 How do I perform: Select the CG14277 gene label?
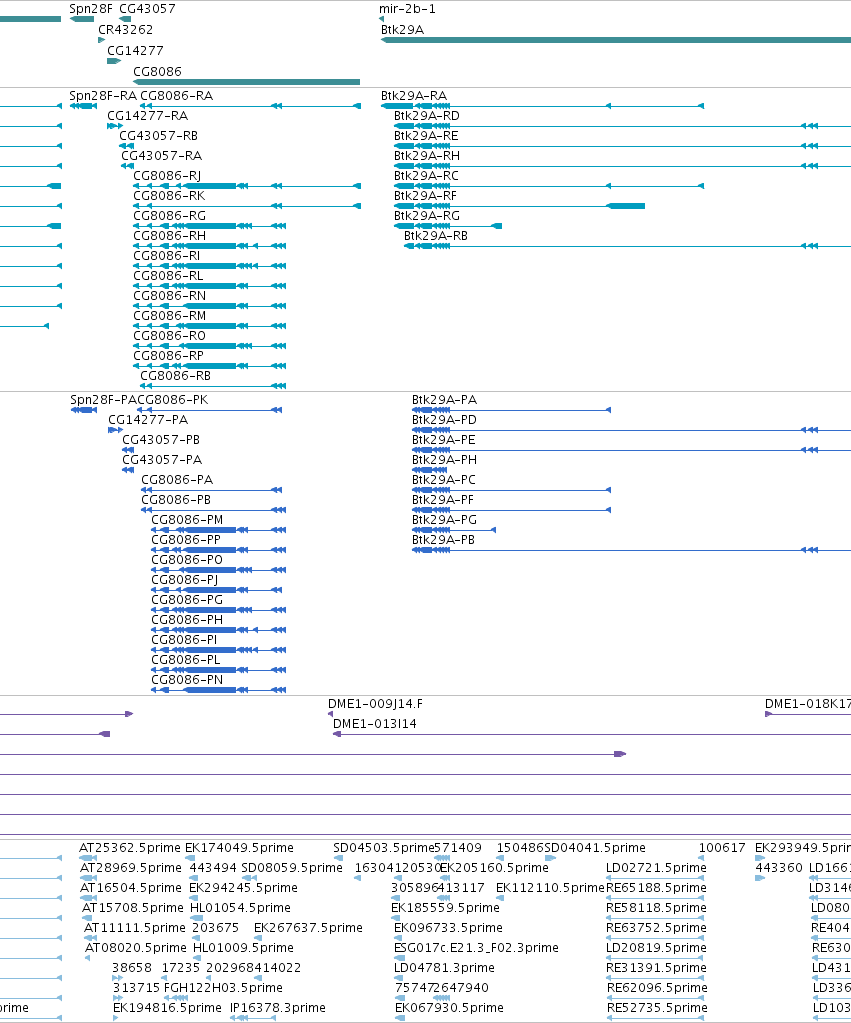tap(135, 51)
